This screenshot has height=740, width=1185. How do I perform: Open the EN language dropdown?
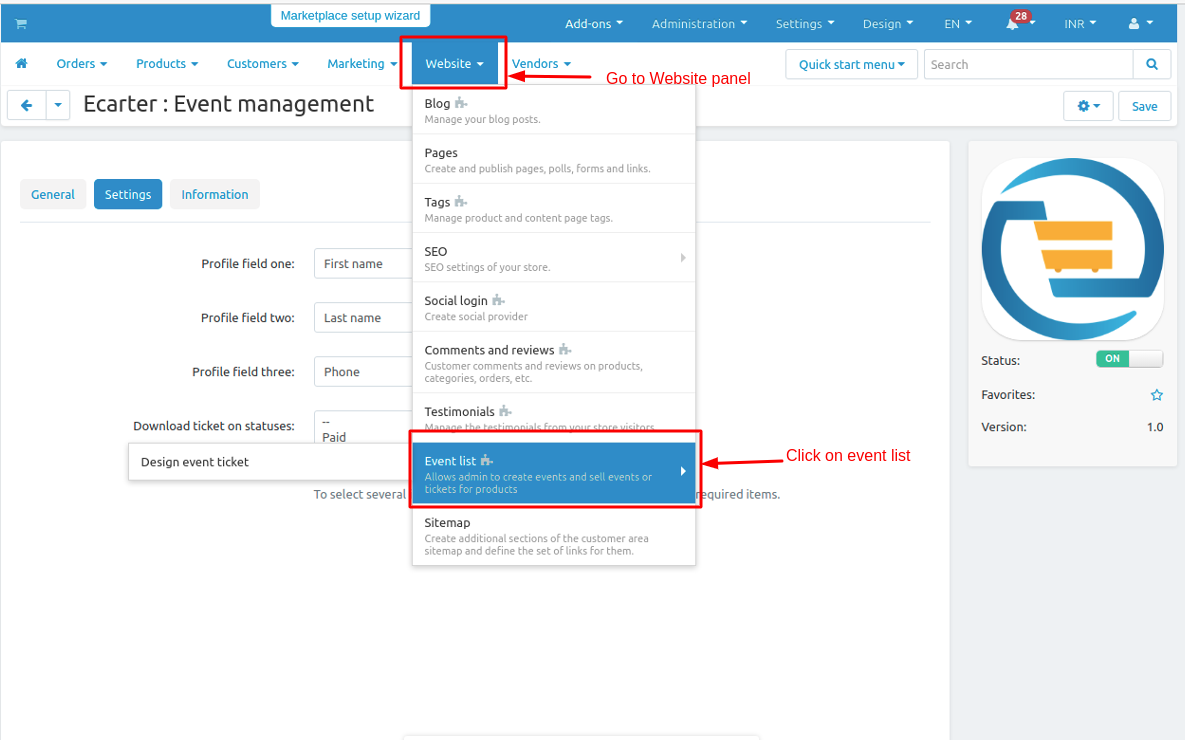tap(957, 24)
